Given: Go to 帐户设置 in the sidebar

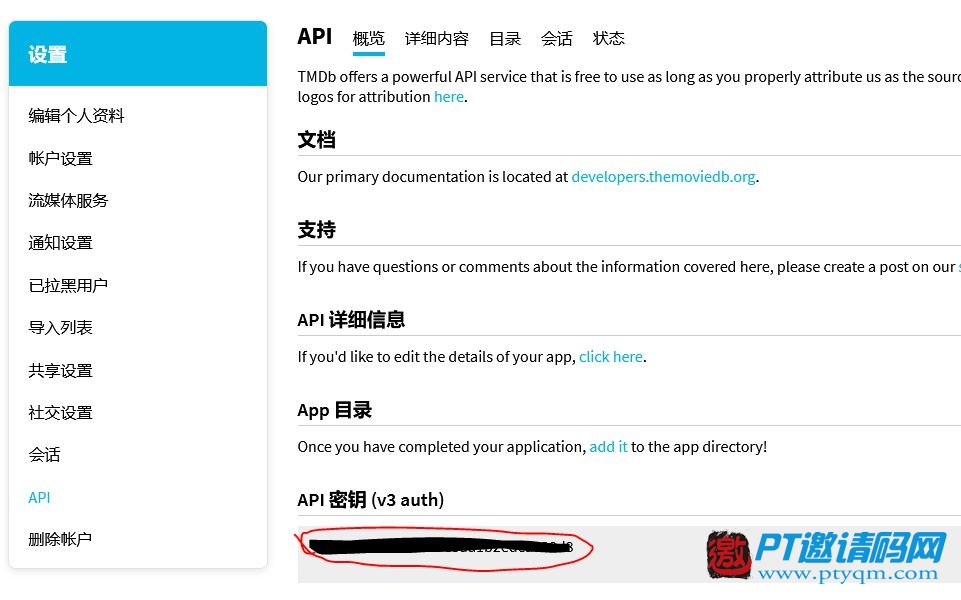Looking at the screenshot, I should (x=60, y=158).
